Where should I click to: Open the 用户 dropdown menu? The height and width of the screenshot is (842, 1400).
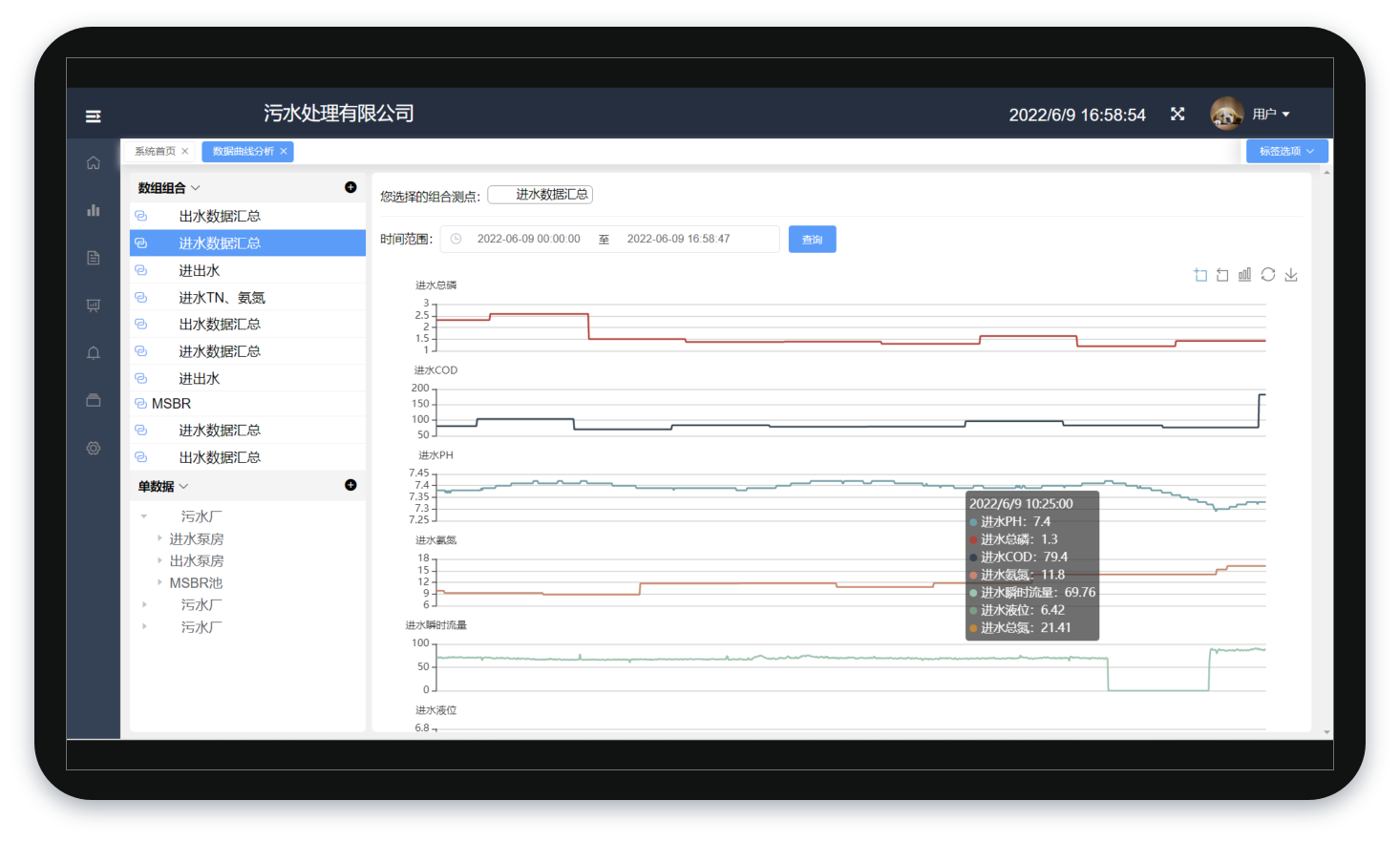1271,115
